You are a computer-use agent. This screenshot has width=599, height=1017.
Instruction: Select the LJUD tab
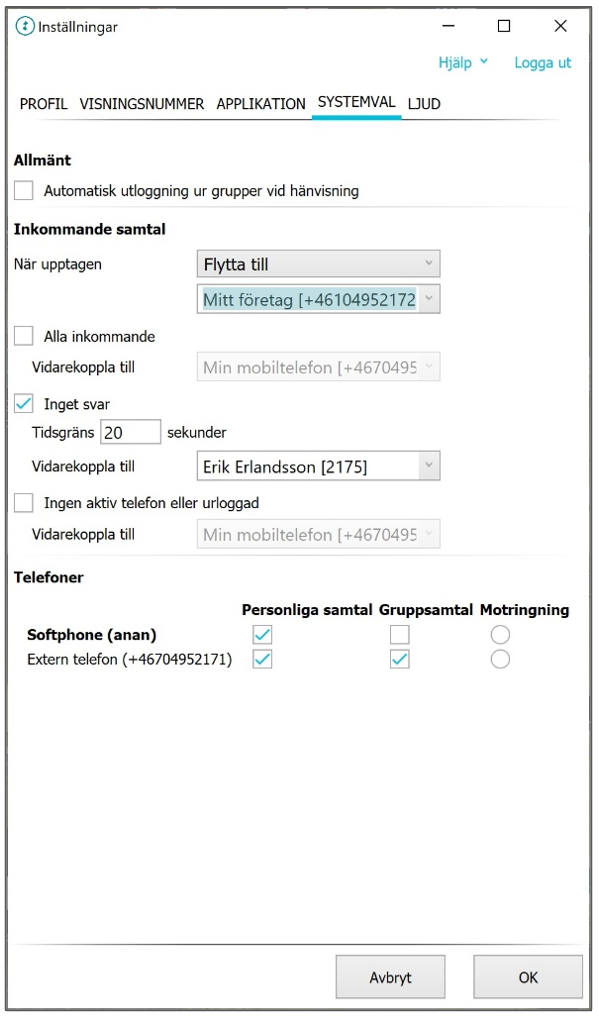pyautogui.click(x=424, y=104)
